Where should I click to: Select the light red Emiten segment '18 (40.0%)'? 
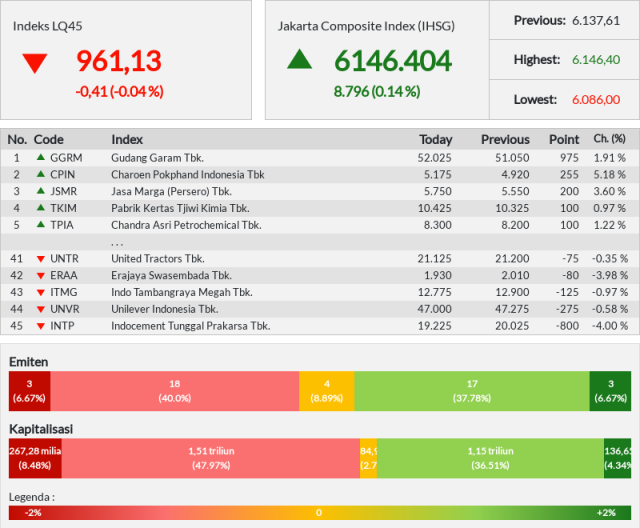[x=175, y=391]
